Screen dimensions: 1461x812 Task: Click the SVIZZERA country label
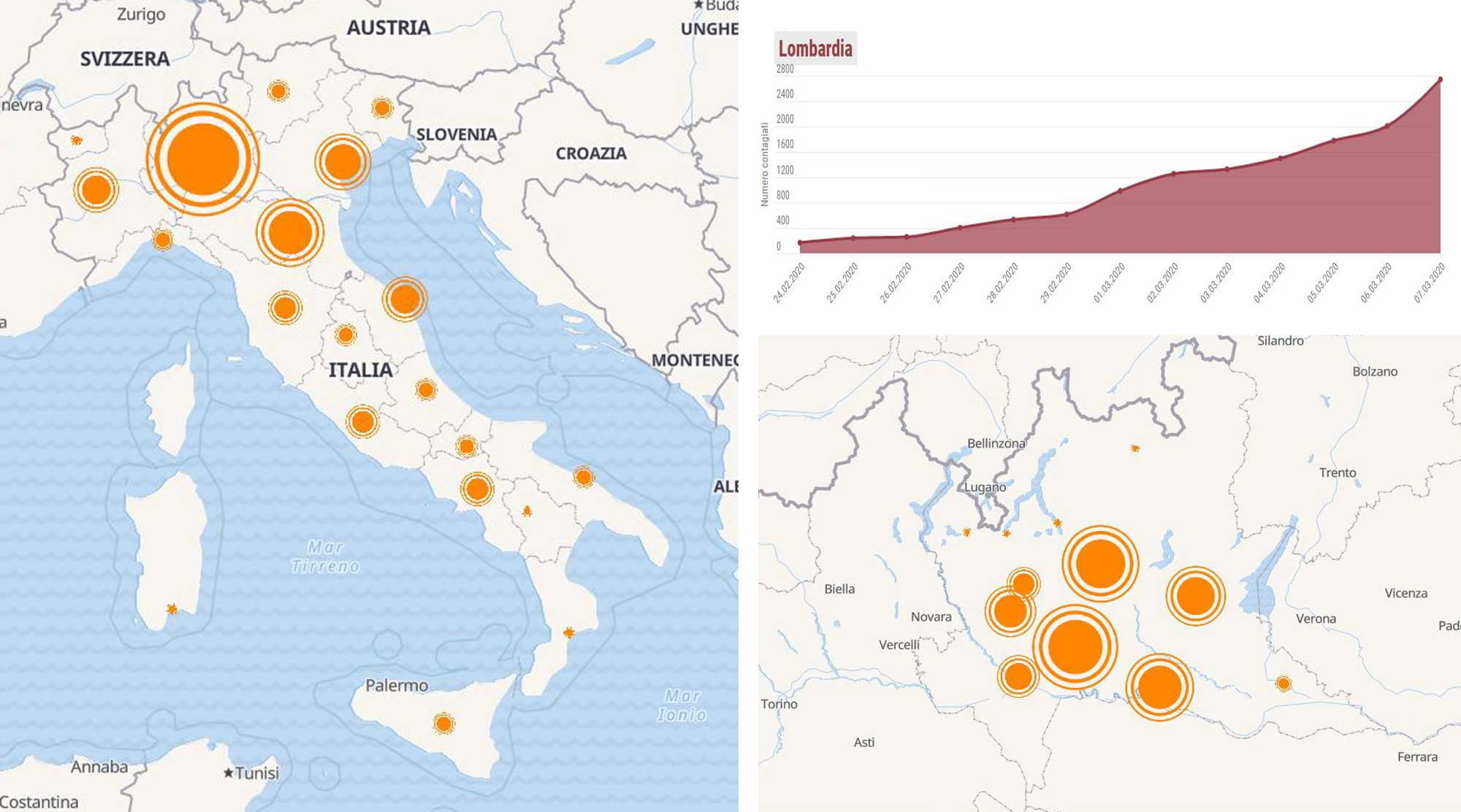(x=125, y=59)
